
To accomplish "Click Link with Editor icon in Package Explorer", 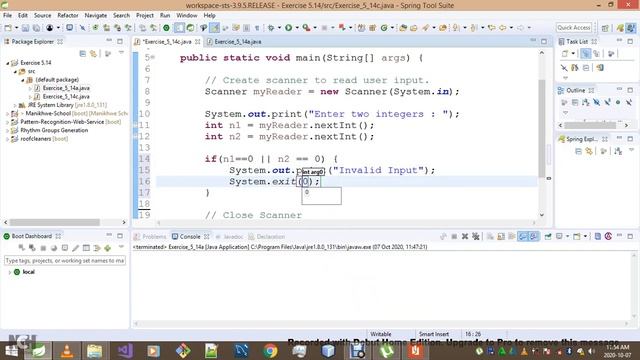I will [93, 53].
